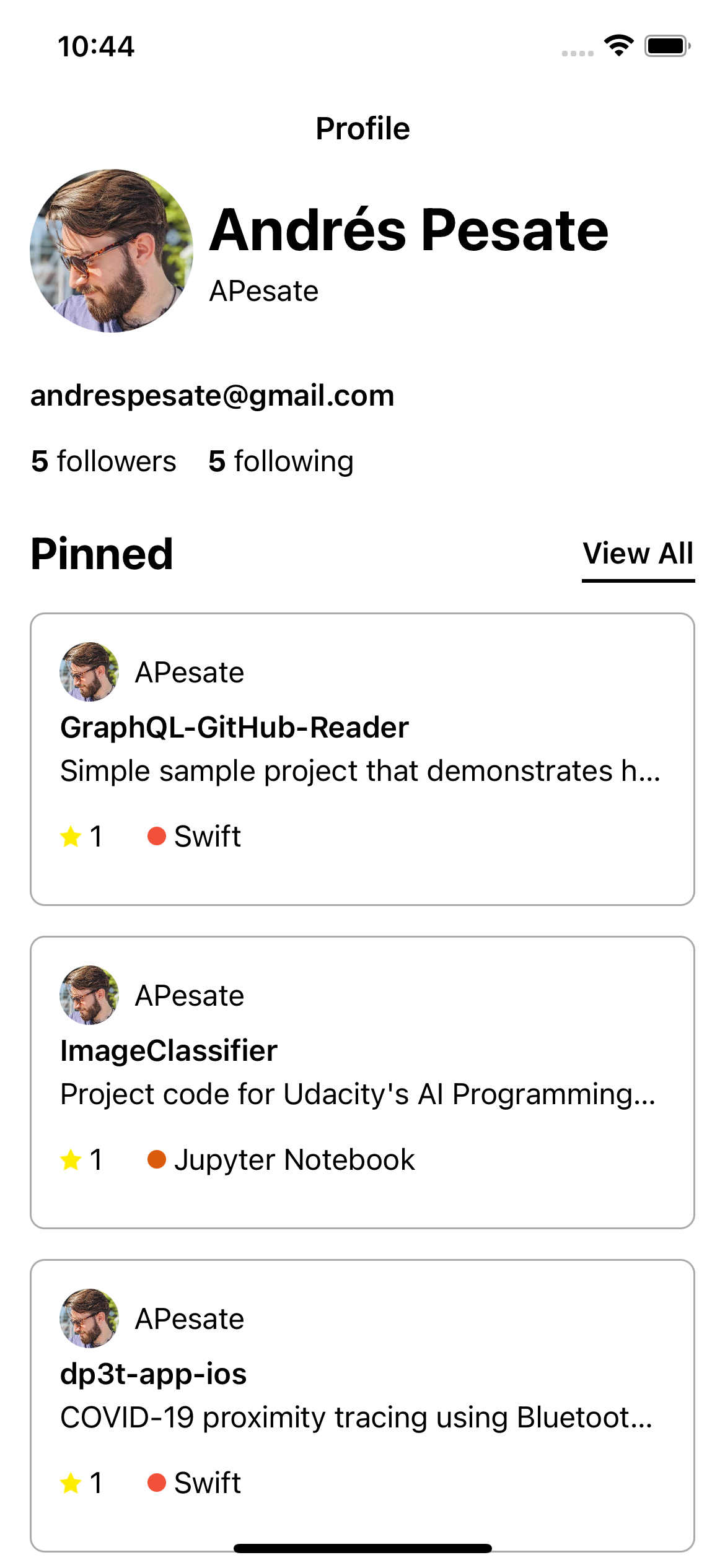Tap the small avatar on GraphQL-GitHub-Reader card
The width and height of the screenshot is (725, 1568).
tap(89, 672)
